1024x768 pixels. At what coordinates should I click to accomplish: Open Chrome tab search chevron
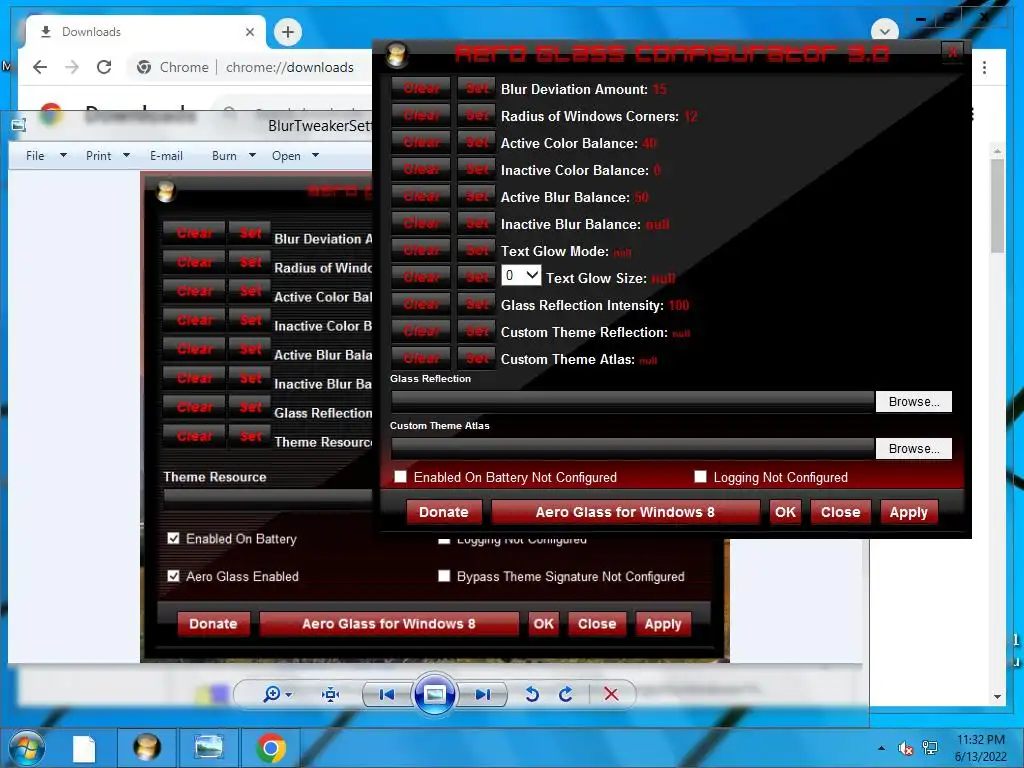(885, 31)
